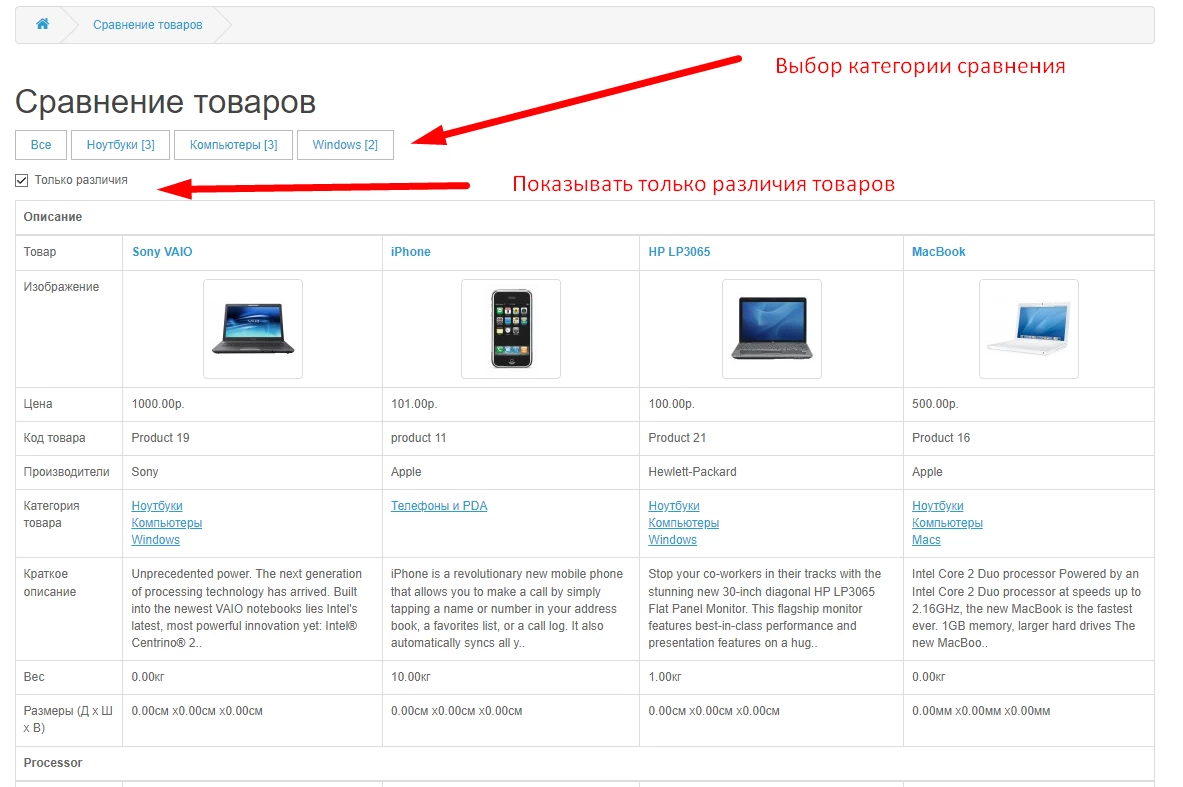The width and height of the screenshot is (1183, 787).
Task: Open Ноутбуки category under MacBook
Action: coord(938,506)
